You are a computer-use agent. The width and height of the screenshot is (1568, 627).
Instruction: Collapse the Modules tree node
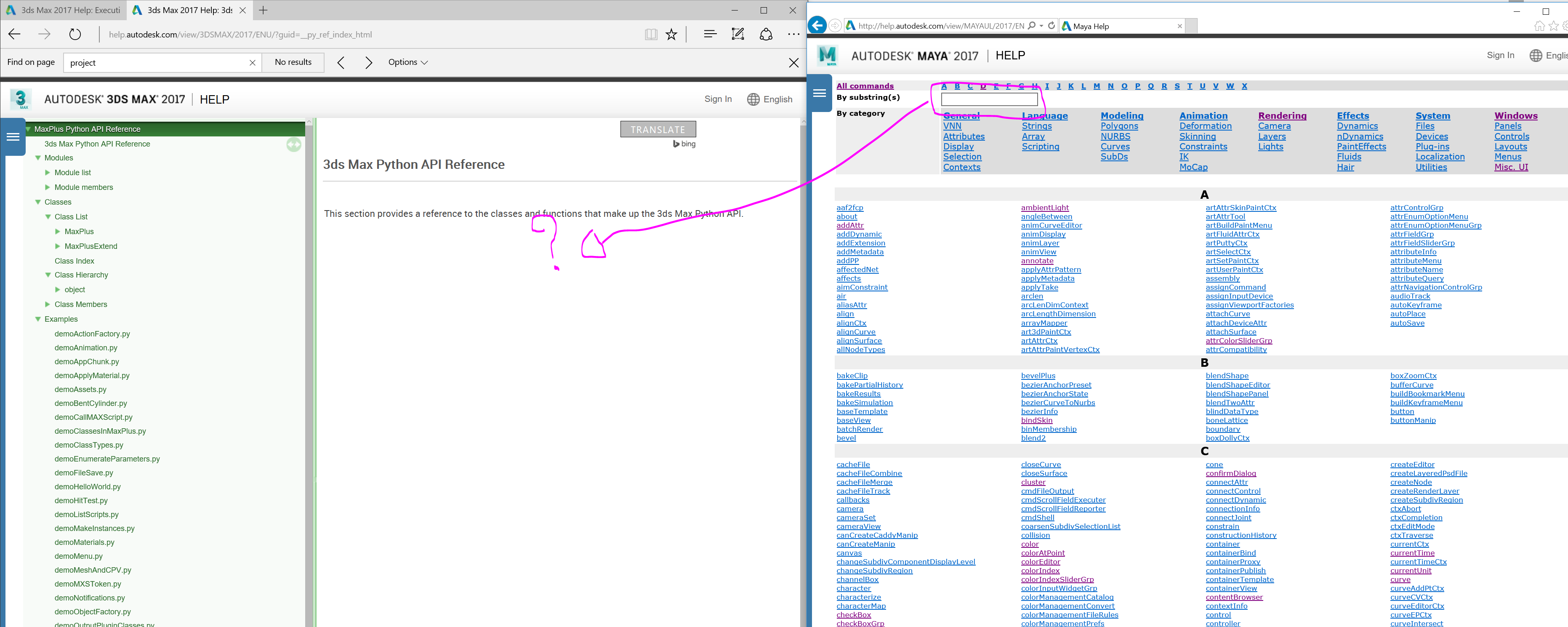pos(38,158)
